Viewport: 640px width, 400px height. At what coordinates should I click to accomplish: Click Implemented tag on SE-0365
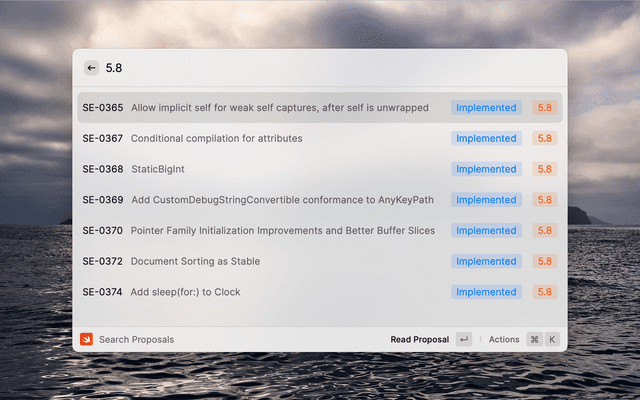click(x=486, y=108)
